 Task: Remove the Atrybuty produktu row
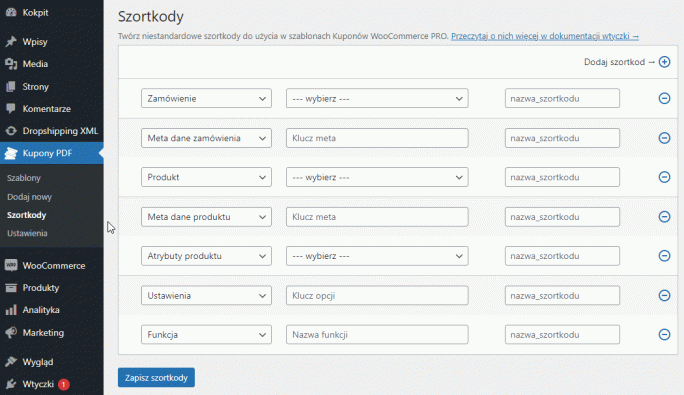click(664, 256)
